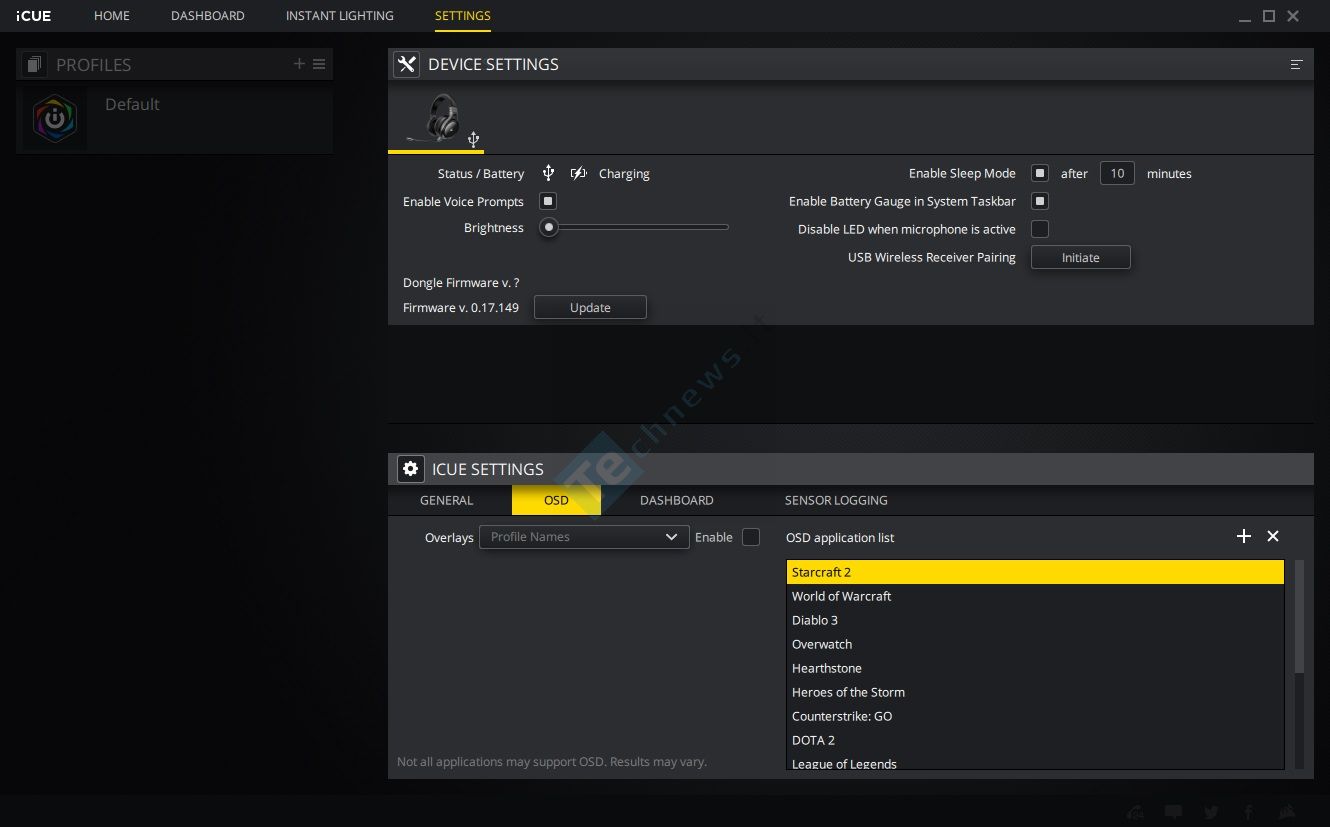Click the sleep mode minutes field
Viewport: 1330px width, 827px height.
coord(1117,173)
